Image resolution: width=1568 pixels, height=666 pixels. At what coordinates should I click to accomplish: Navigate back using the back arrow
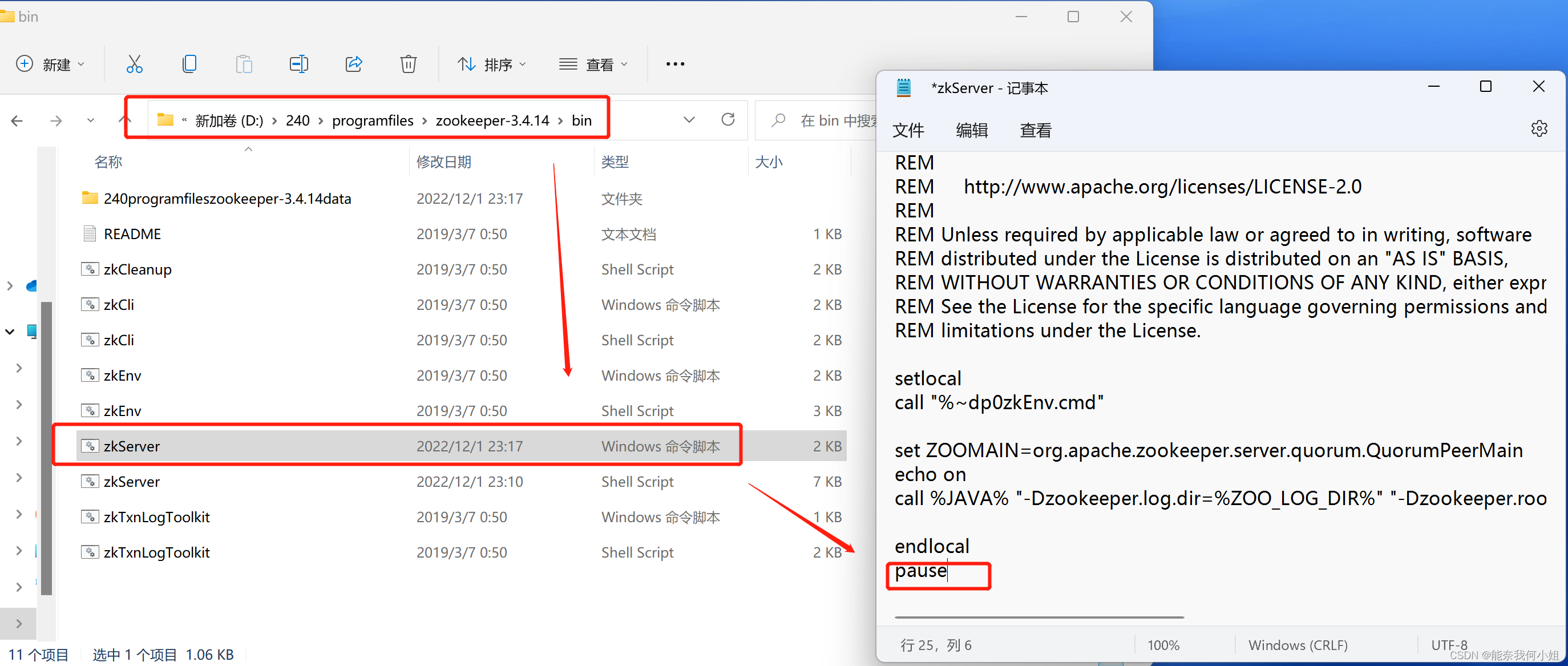click(17, 120)
